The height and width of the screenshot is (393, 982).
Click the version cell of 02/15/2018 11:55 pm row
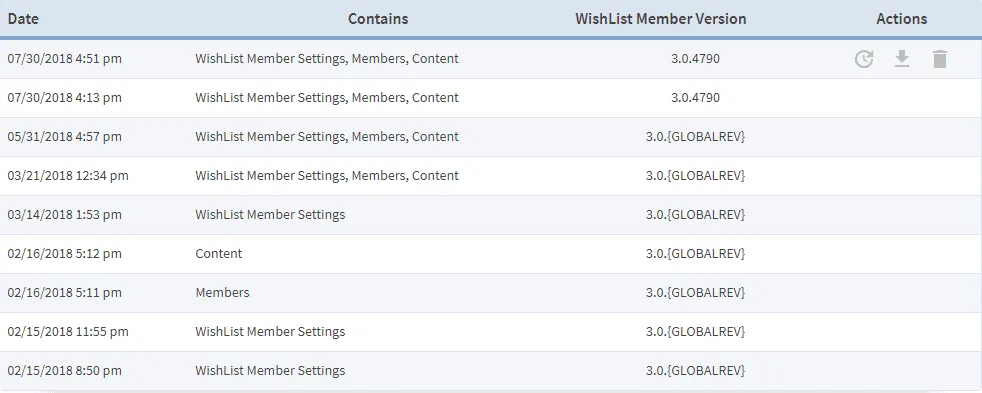695,332
